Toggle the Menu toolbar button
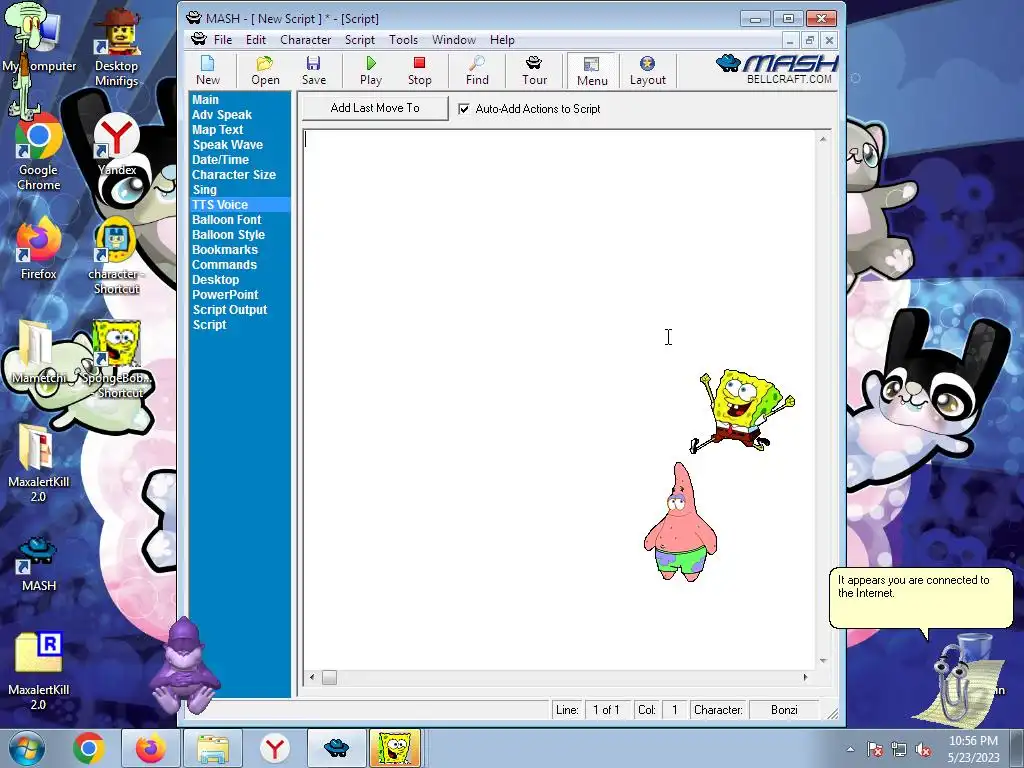Viewport: 1024px width, 768px height. [x=592, y=71]
